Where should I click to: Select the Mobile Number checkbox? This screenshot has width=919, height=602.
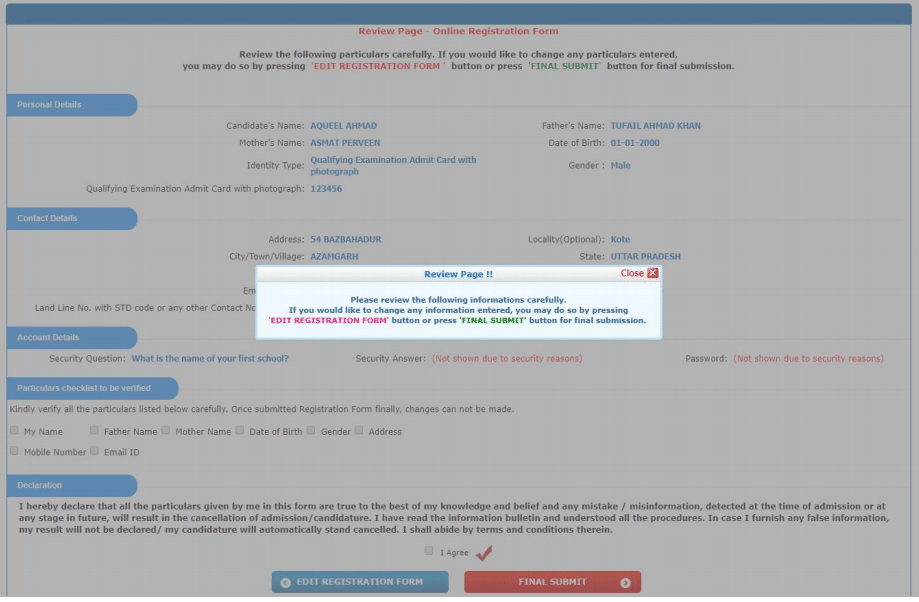click(14, 451)
